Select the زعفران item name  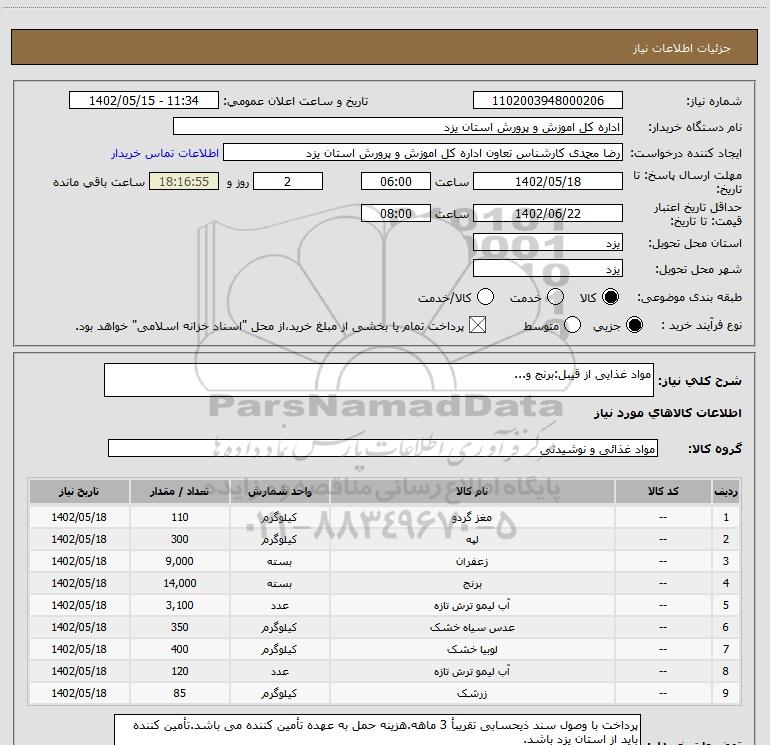pyautogui.click(x=472, y=561)
